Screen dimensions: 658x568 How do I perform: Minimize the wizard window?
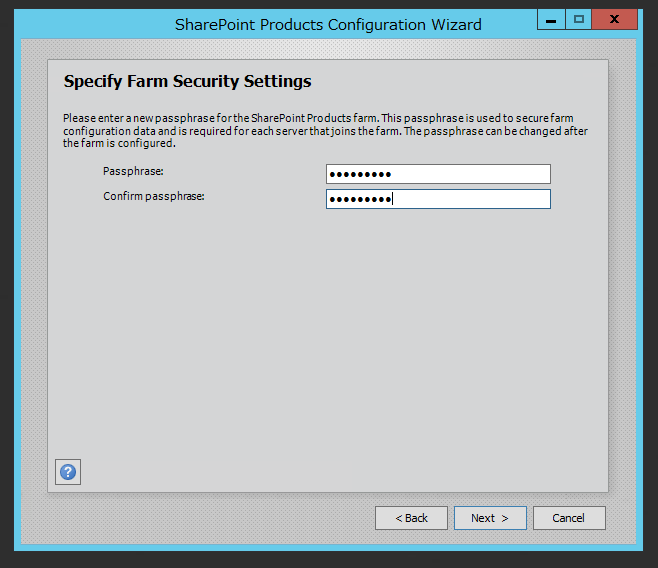coord(551,19)
